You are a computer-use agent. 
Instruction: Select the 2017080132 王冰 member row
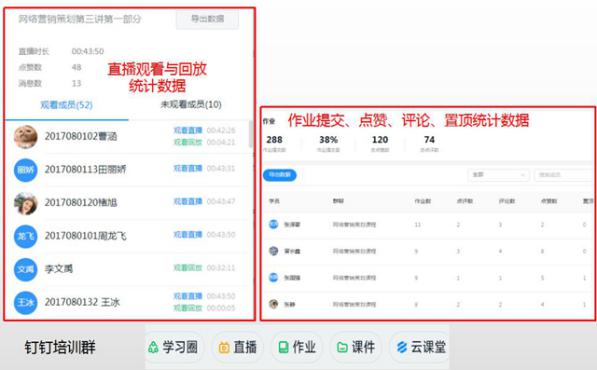click(129, 302)
